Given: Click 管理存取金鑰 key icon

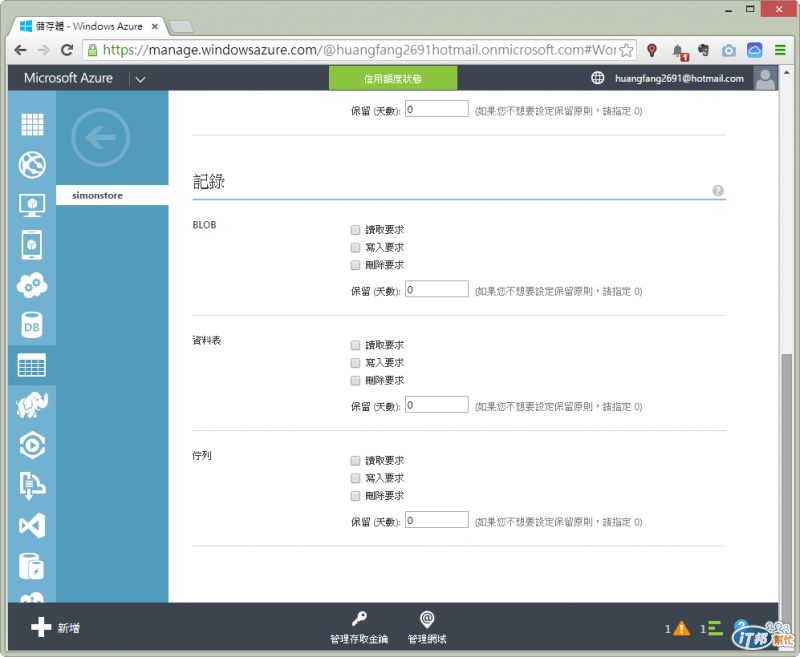Looking at the screenshot, I should 359,619.
